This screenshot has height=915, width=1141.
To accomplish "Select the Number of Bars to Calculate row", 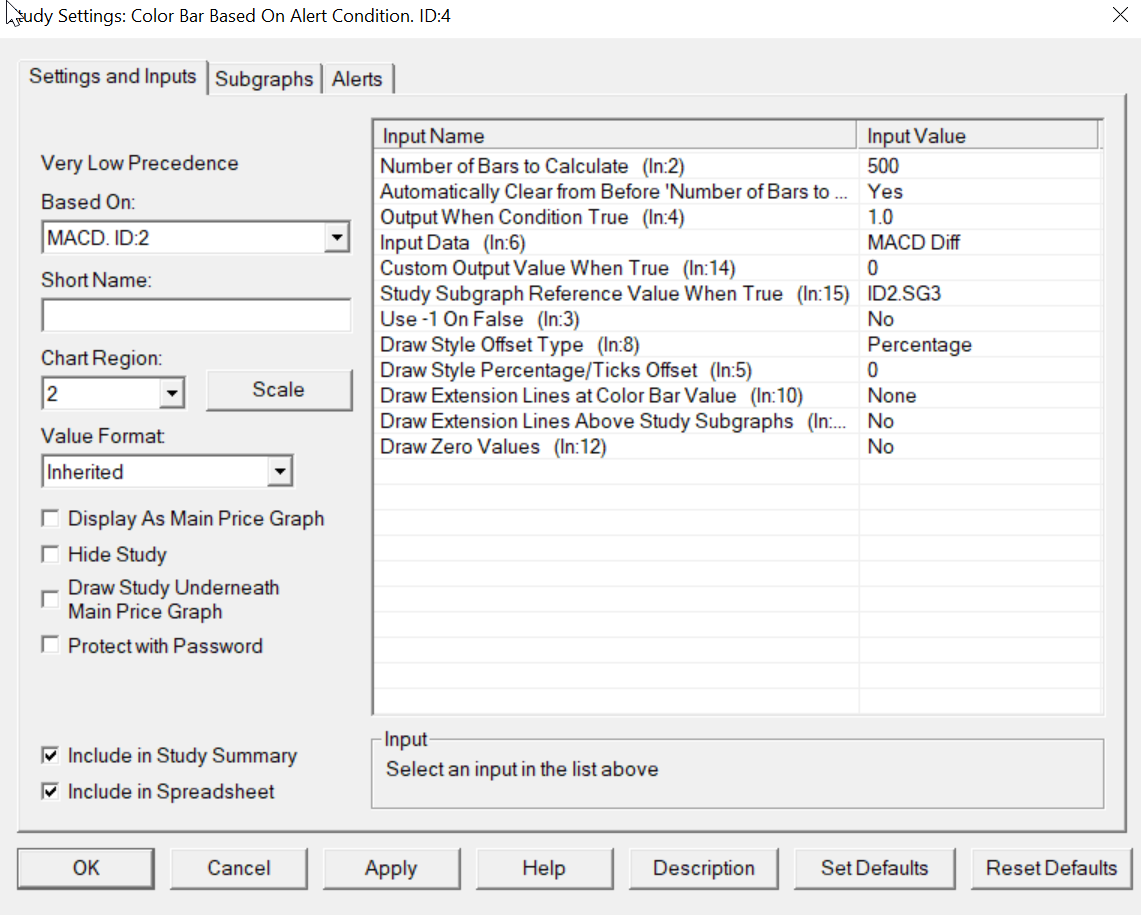I will pyautogui.click(x=738, y=166).
